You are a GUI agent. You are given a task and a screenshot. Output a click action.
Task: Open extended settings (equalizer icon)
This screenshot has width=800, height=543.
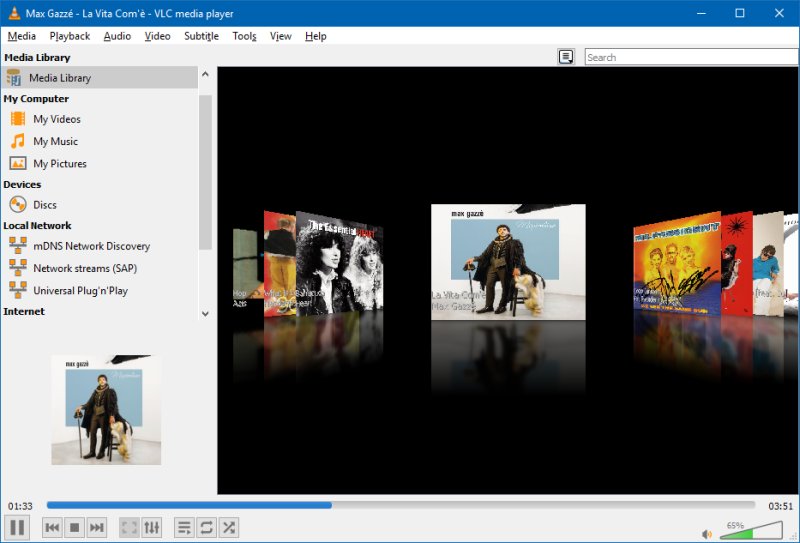152,527
